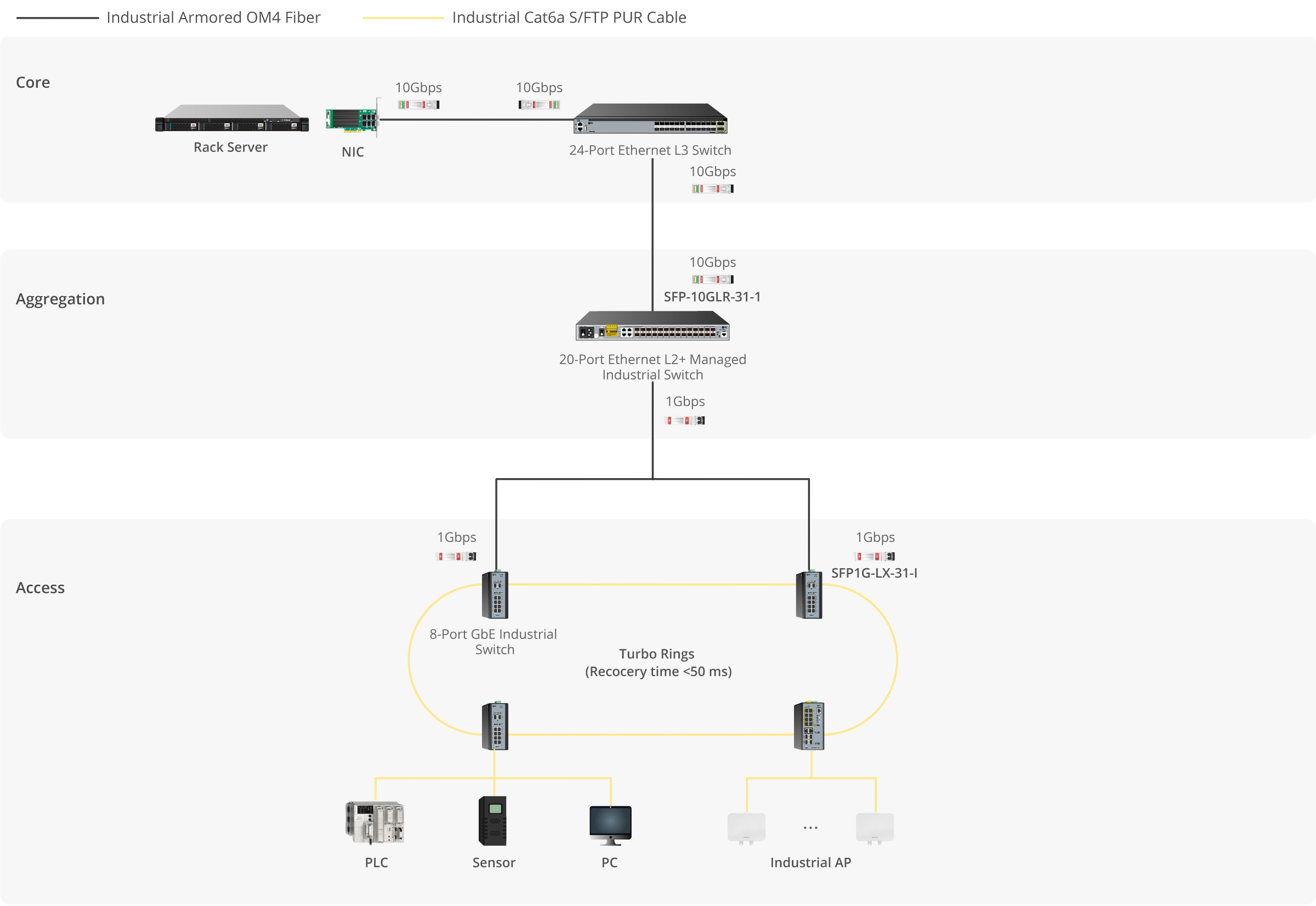Select the rightmost Industrial AP icon
The height and width of the screenshot is (906, 1316).
pyautogui.click(x=875, y=828)
